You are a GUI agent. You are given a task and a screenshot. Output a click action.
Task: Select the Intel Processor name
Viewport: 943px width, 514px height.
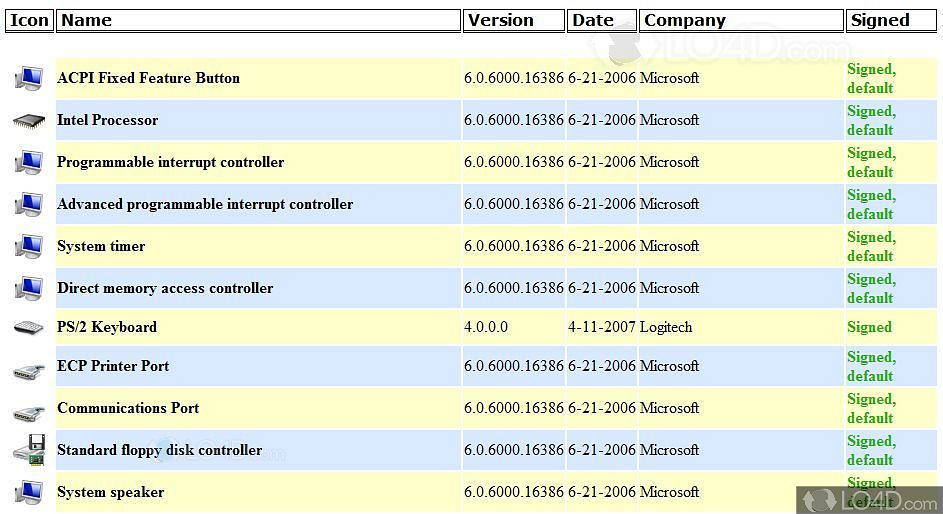click(108, 120)
